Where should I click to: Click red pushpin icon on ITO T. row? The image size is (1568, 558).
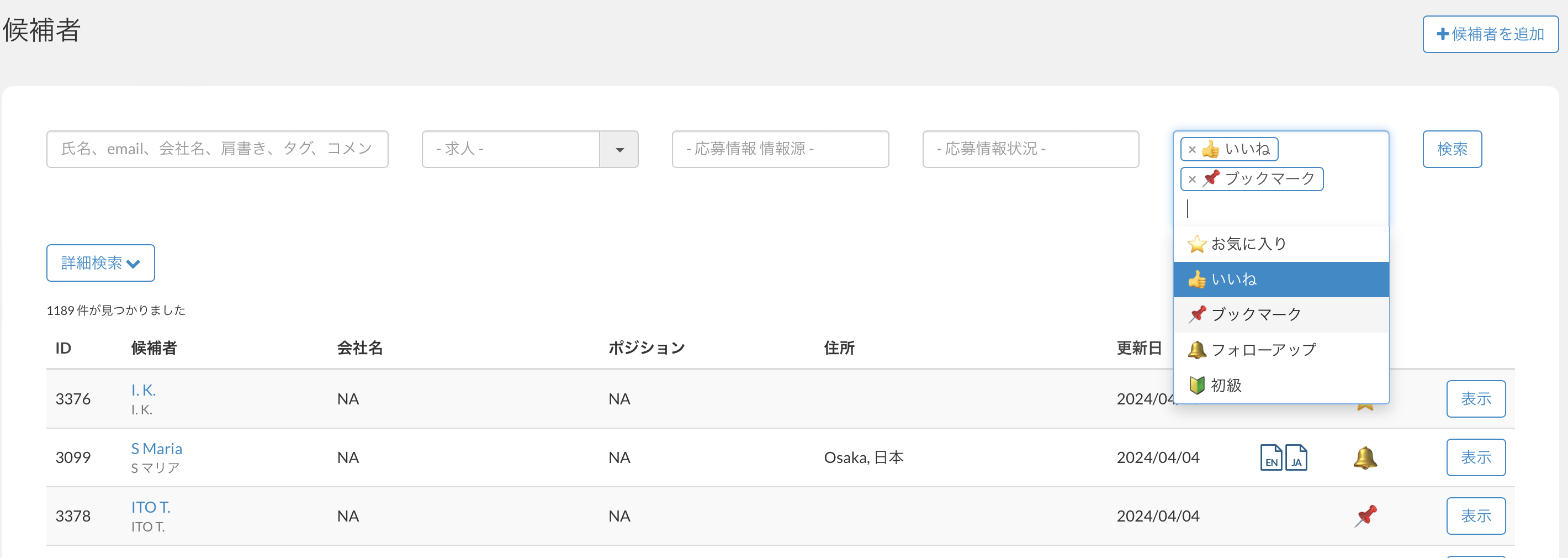[x=1365, y=516]
